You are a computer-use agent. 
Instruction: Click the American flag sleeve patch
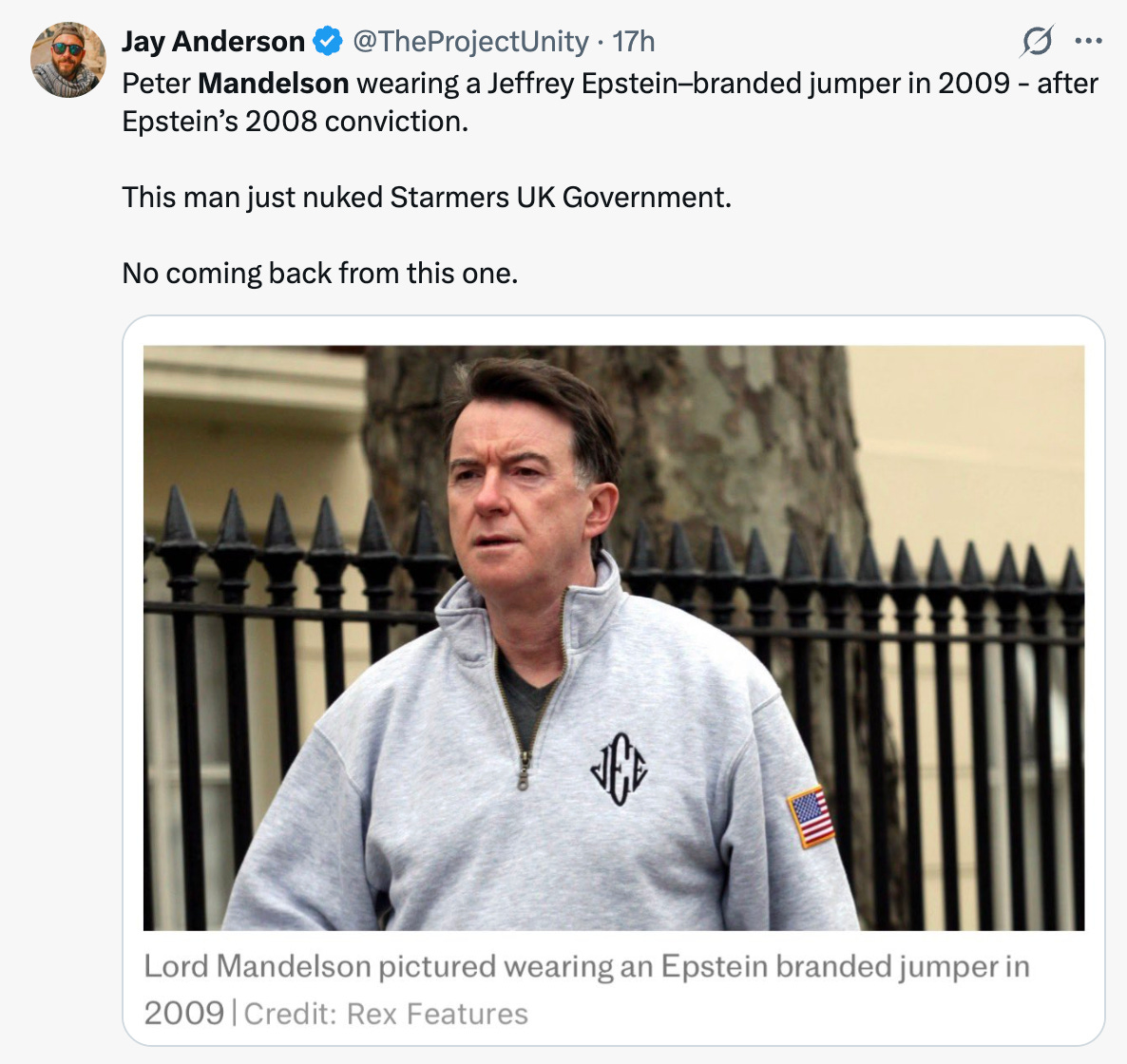click(811, 817)
